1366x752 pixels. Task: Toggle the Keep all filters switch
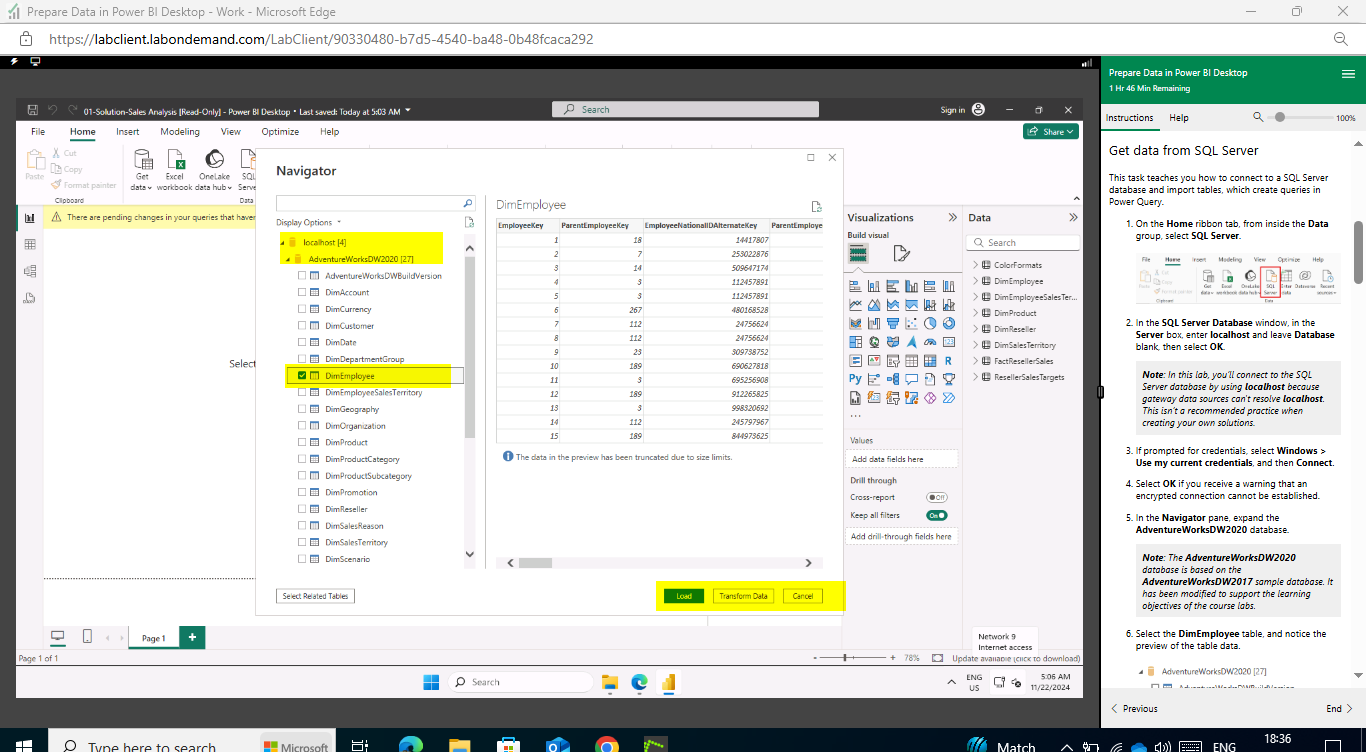[936, 515]
